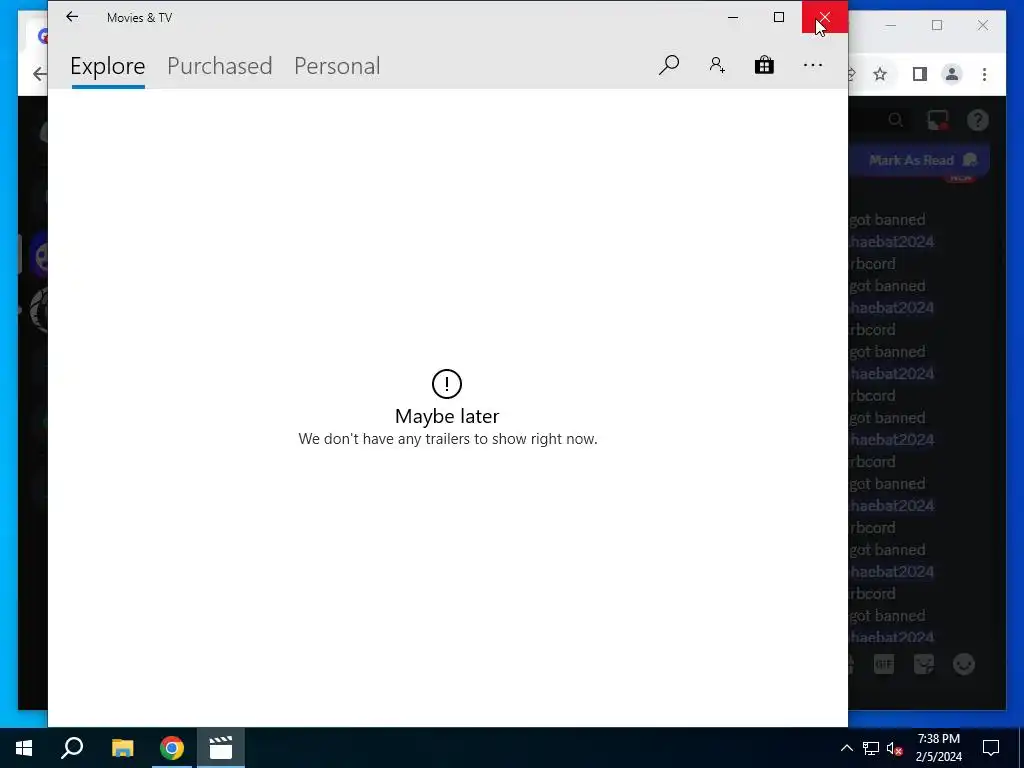Image resolution: width=1024 pixels, height=768 pixels.
Task: Click Discord search magnifier in Chrome
Action: click(895, 120)
